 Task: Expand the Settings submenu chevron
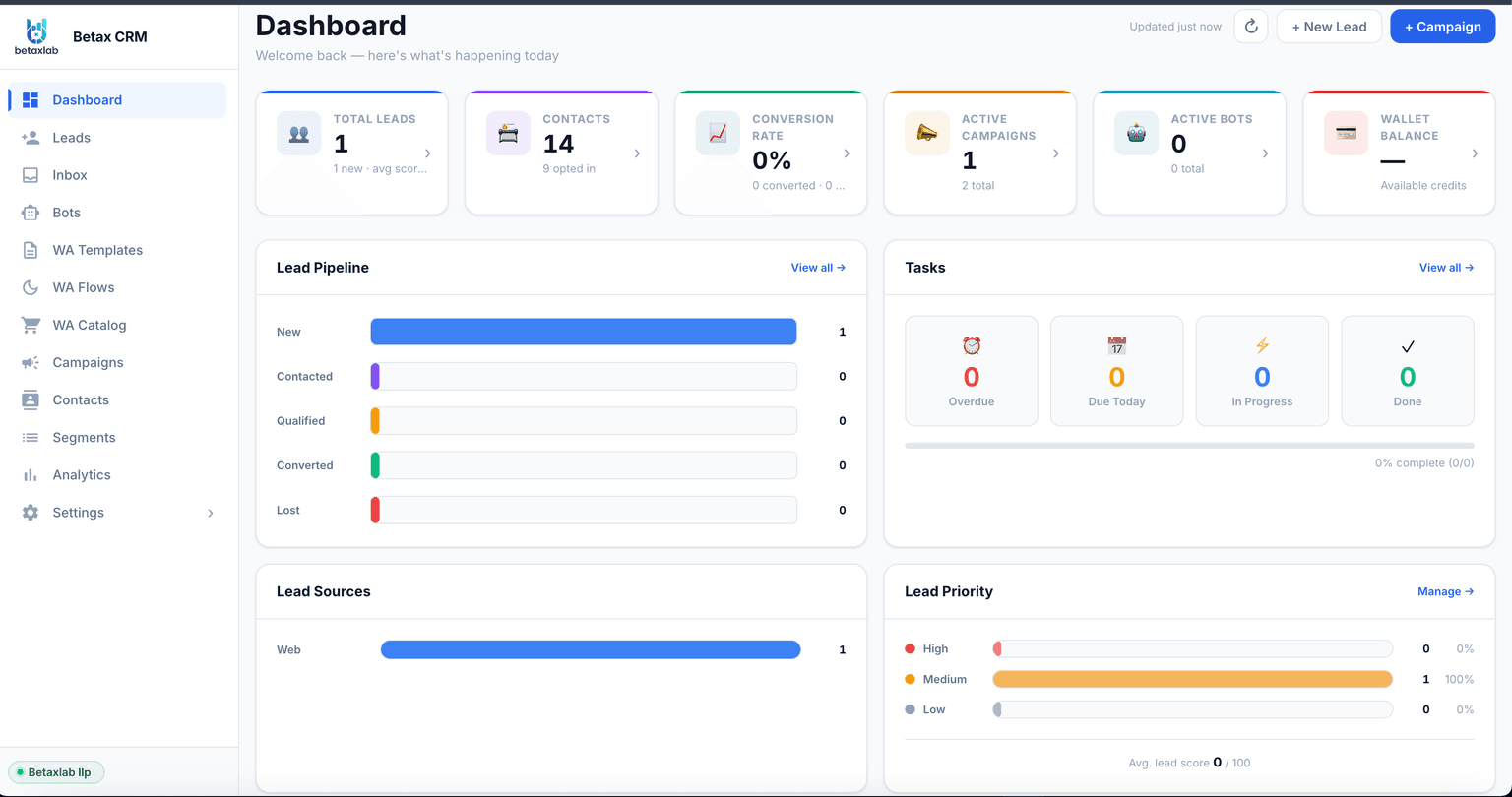[211, 513]
